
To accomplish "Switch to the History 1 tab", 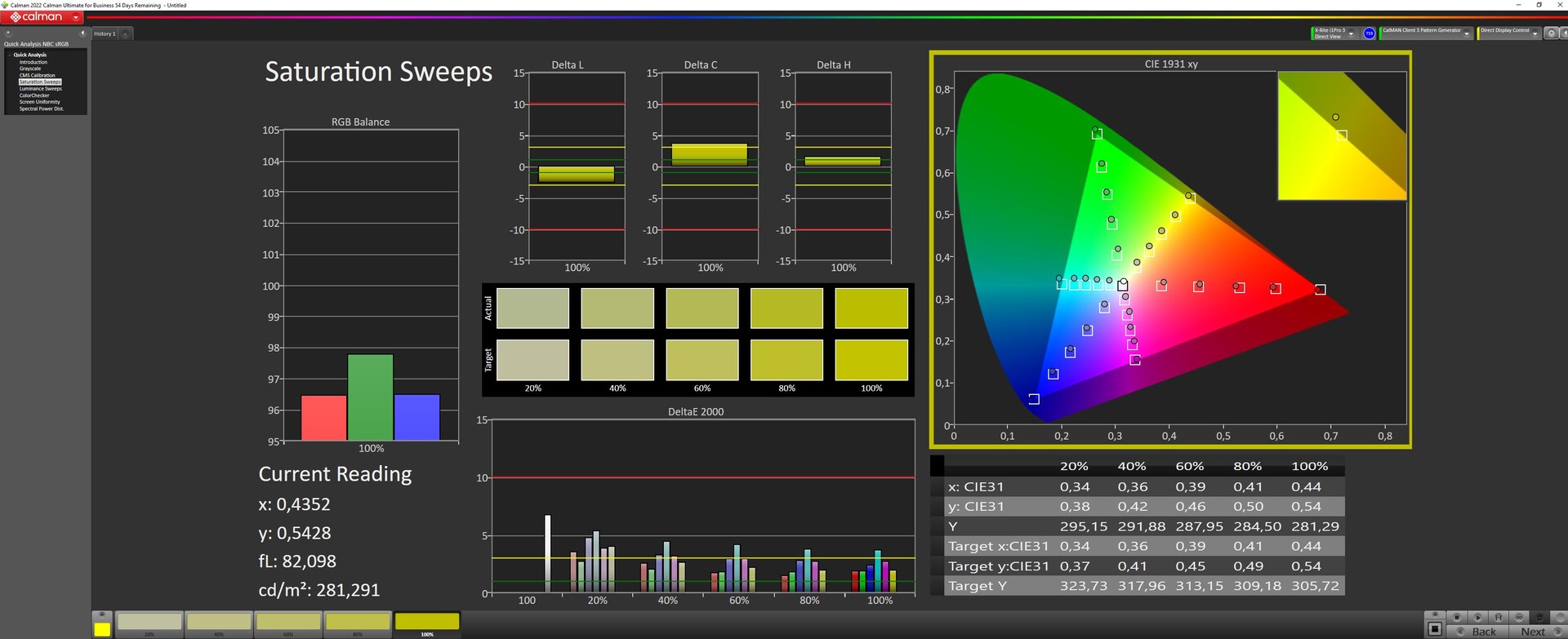I will (105, 34).
